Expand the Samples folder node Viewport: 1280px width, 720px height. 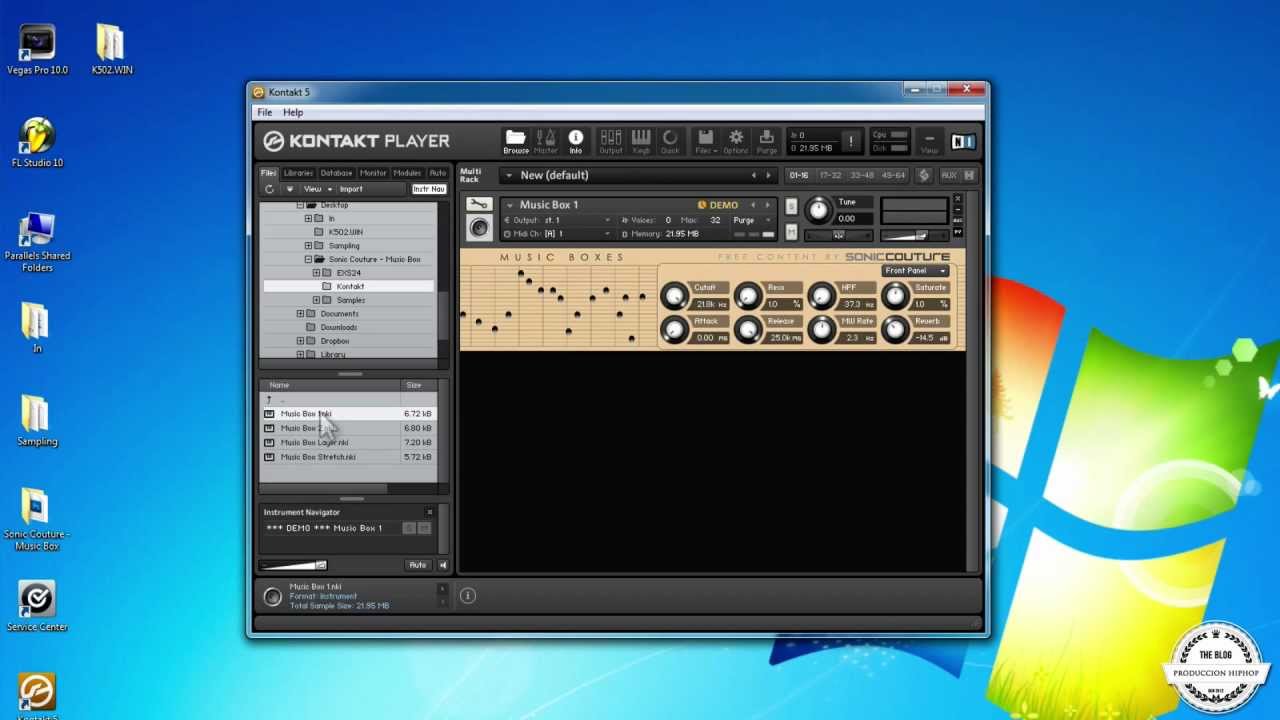(316, 300)
